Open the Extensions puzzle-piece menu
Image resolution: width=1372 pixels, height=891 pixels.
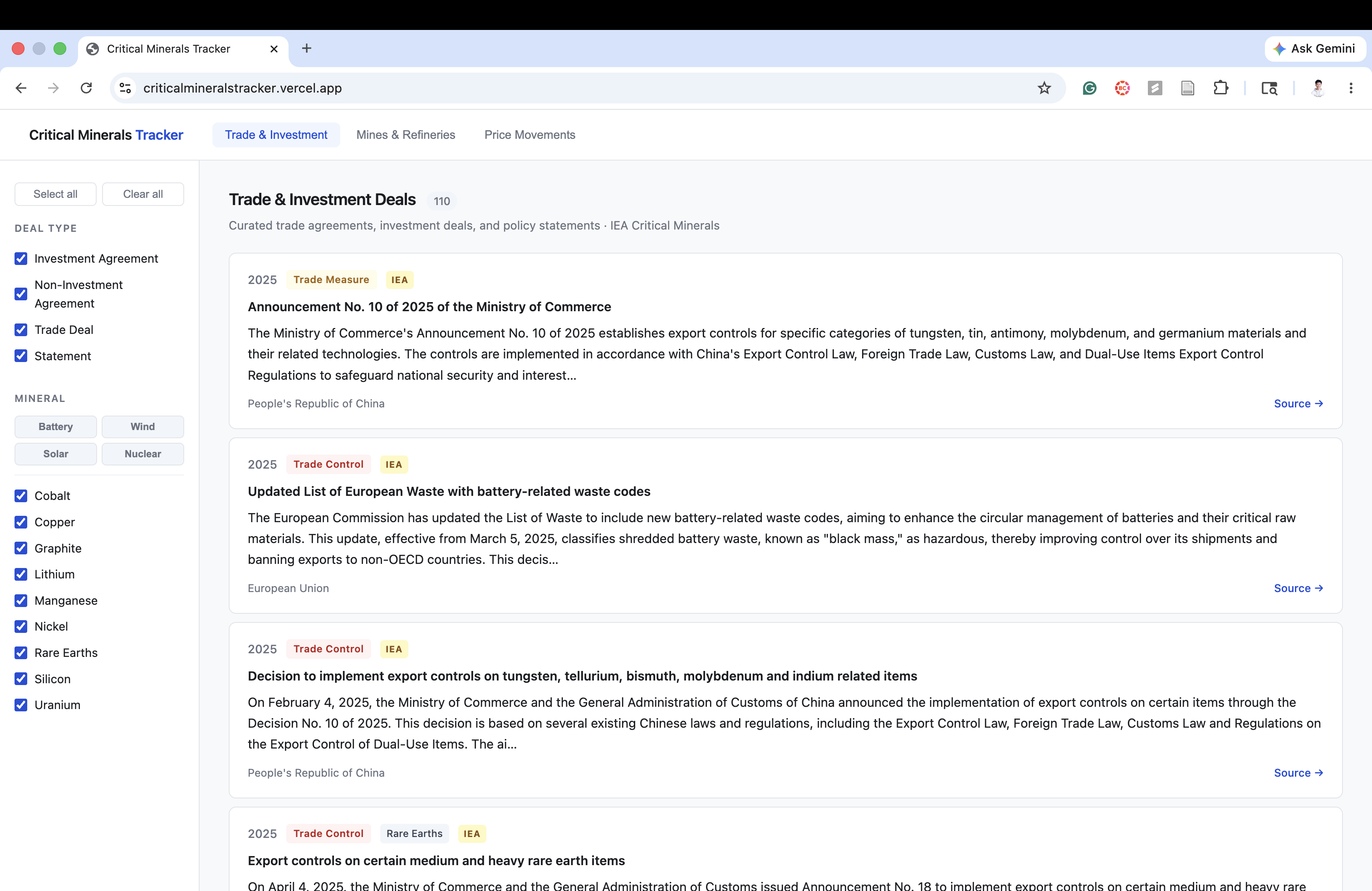click(x=1220, y=88)
